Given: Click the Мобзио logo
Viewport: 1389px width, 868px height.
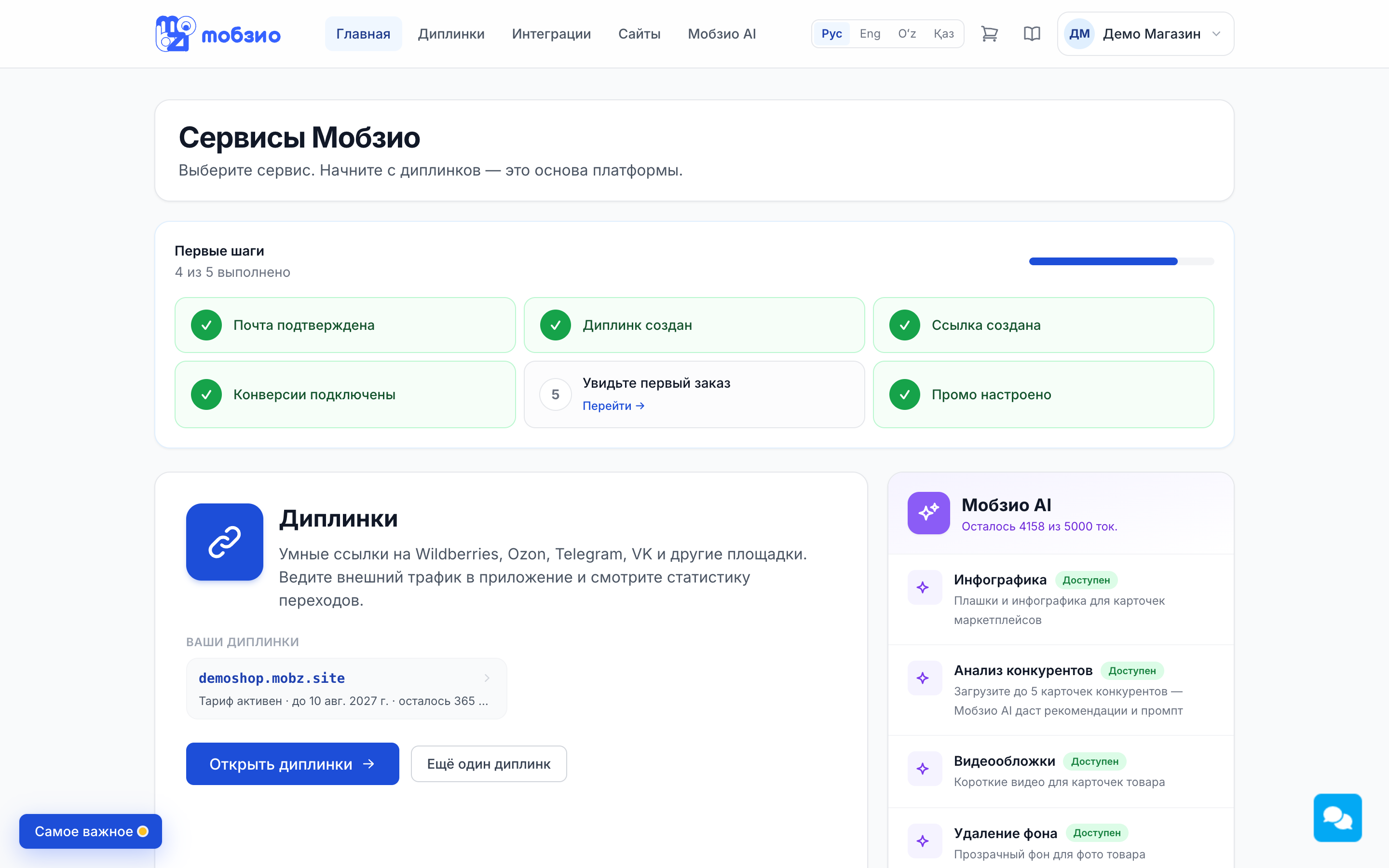Looking at the screenshot, I should (218, 34).
